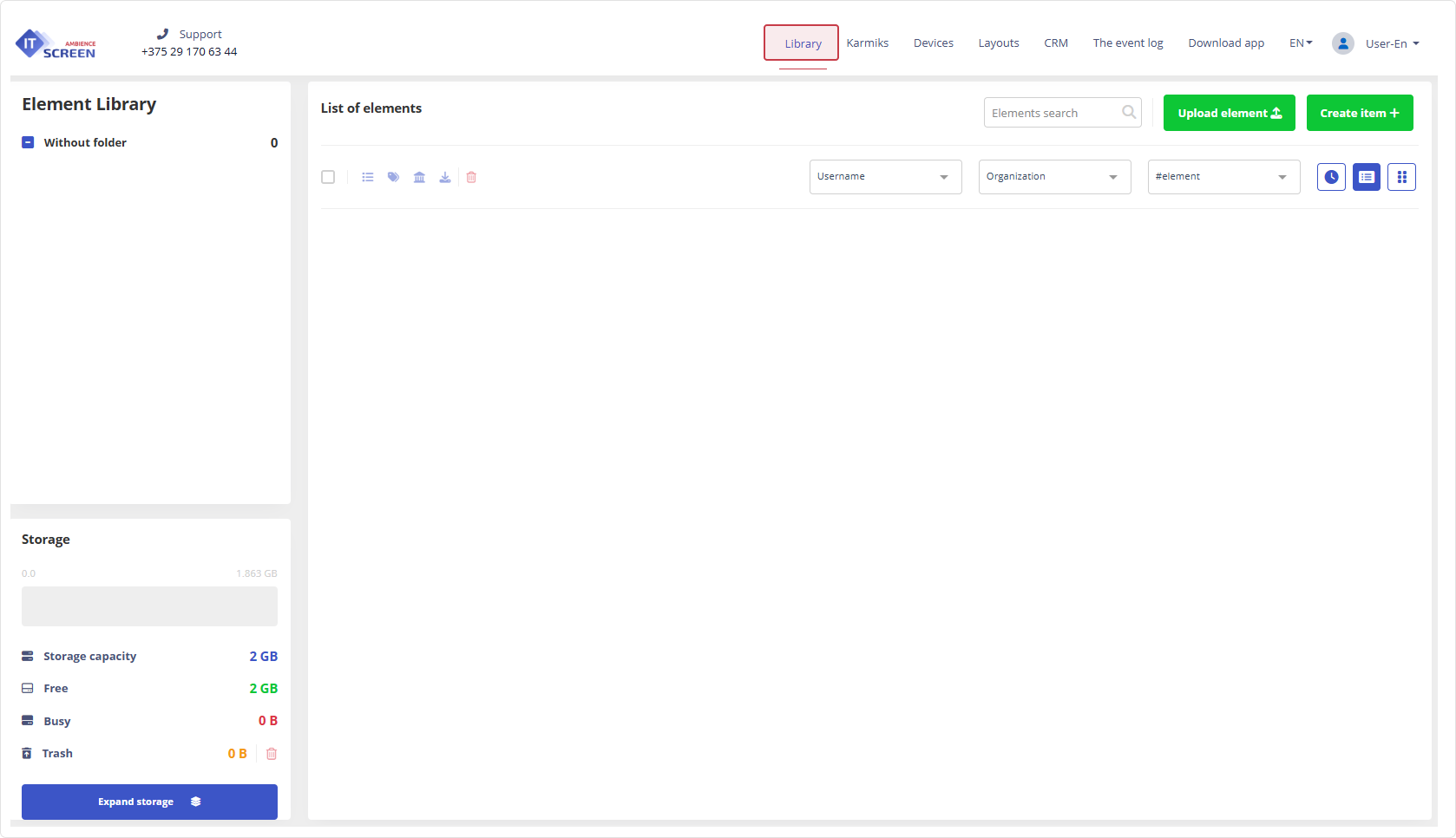The image size is (1456, 838).
Task: Open the Organization filter dropdown
Action: coord(1054,177)
